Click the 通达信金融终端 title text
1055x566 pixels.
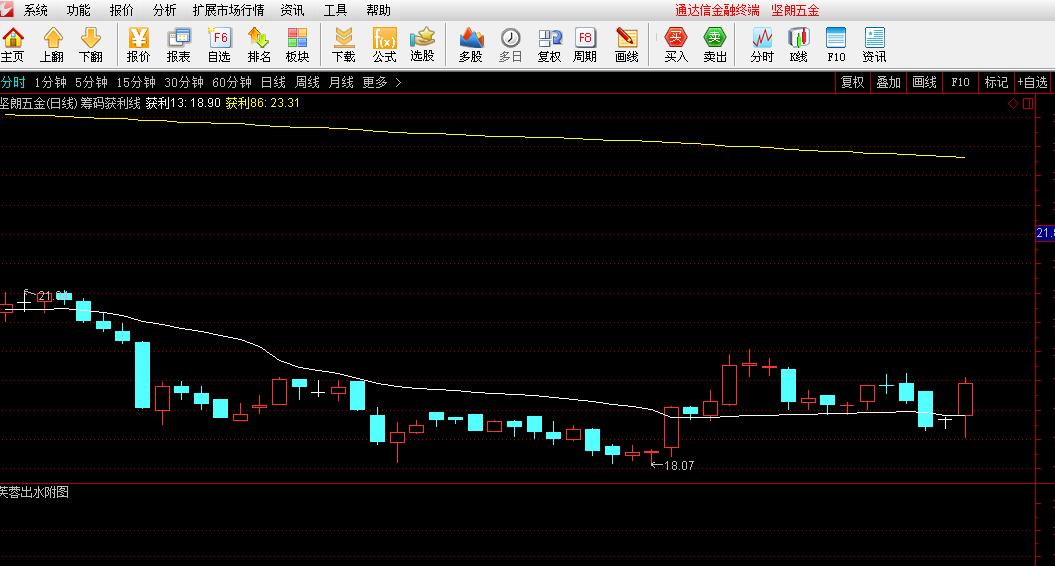pos(717,10)
